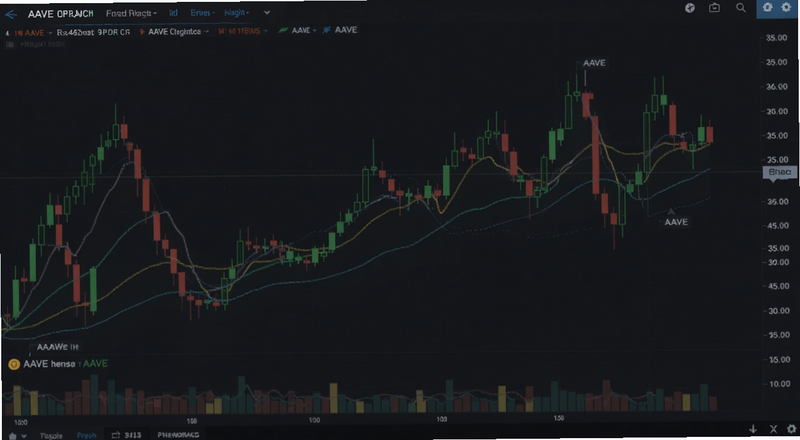Click the AAVE hense indicator label

click(49, 364)
